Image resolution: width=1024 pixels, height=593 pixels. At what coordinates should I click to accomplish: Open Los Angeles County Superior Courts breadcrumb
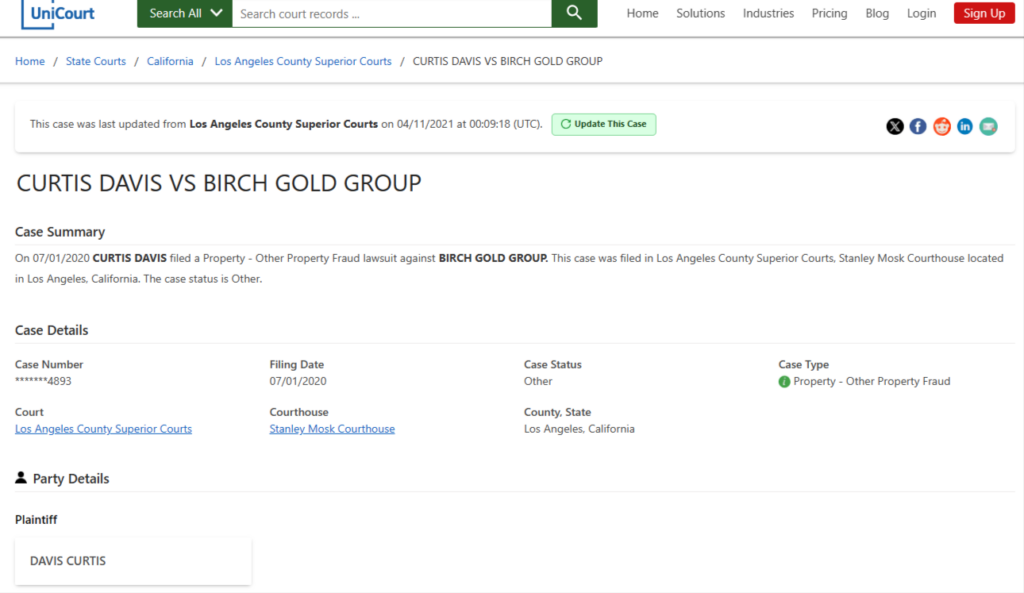coord(303,61)
